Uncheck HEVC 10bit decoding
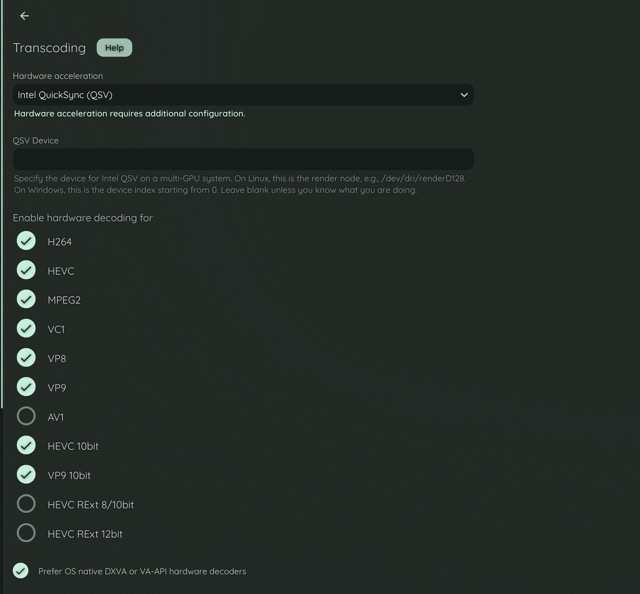This screenshot has height=594, width=640. point(27,446)
